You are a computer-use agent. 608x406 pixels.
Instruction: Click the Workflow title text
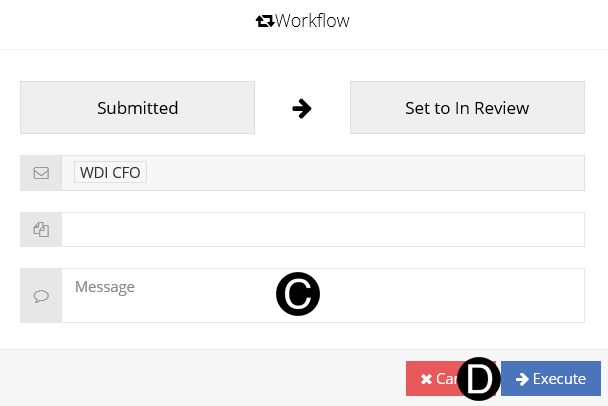click(312, 21)
